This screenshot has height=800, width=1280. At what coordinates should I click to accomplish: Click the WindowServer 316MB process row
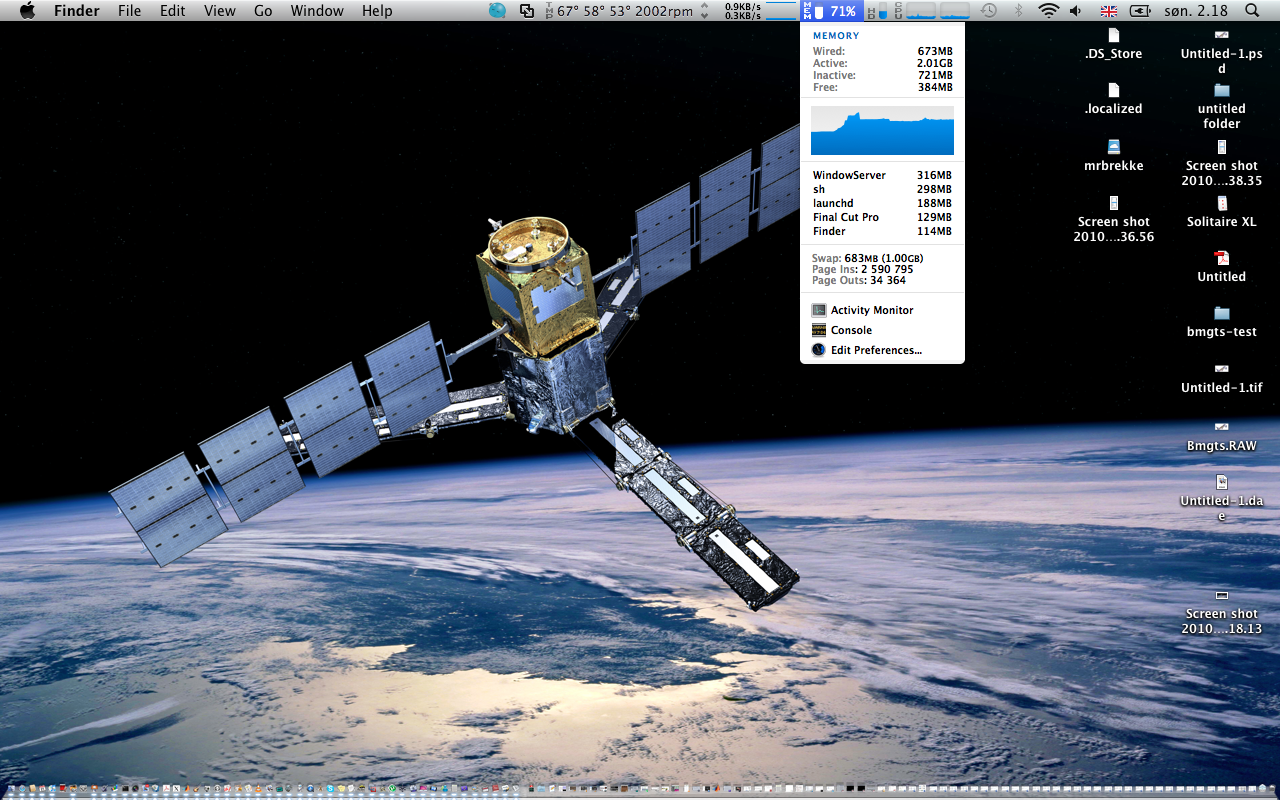pyautogui.click(x=882, y=175)
